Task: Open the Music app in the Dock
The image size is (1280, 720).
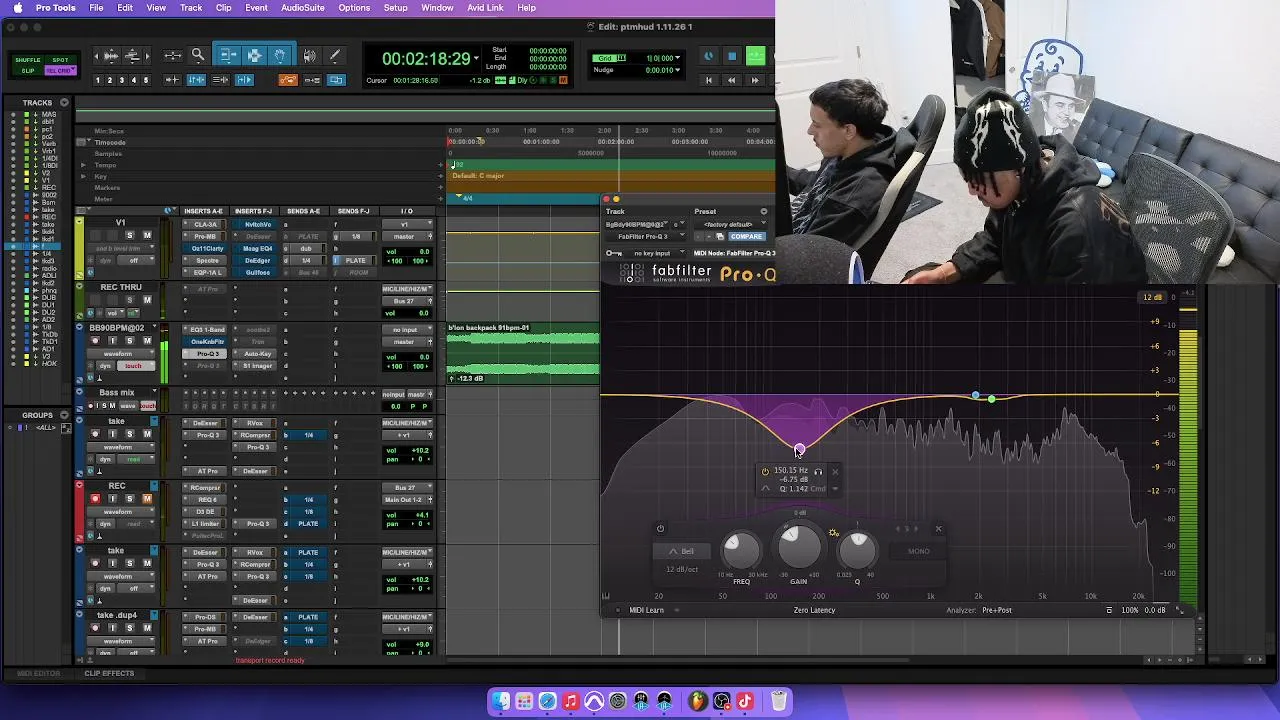Action: pos(570,701)
